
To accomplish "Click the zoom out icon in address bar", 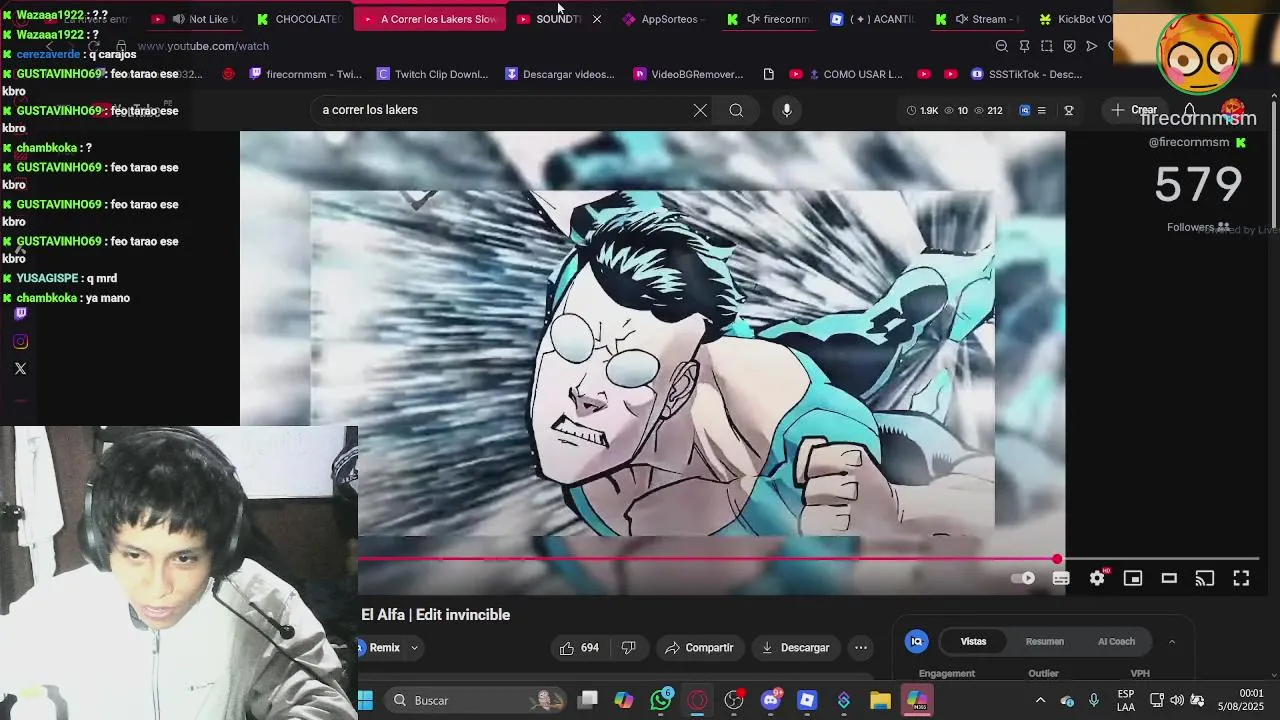I will pyautogui.click(x=1001, y=46).
